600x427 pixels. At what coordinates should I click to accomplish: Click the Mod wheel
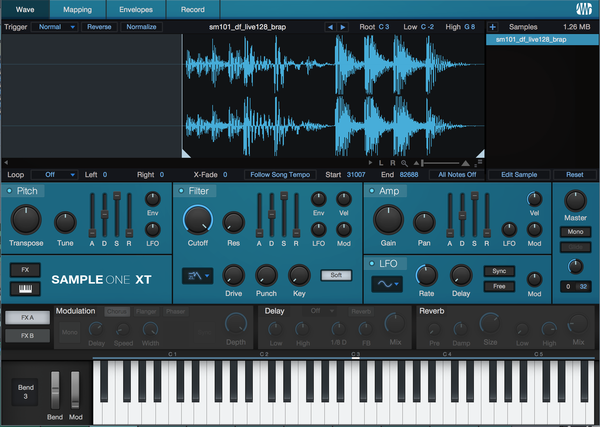point(75,390)
